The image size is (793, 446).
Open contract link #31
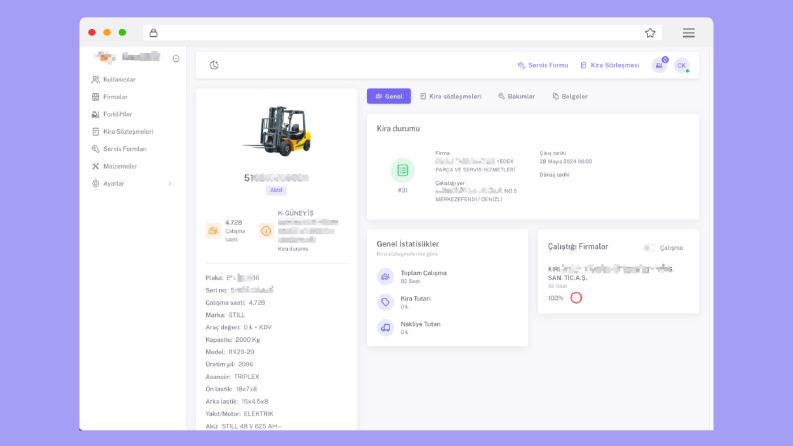tap(403, 190)
